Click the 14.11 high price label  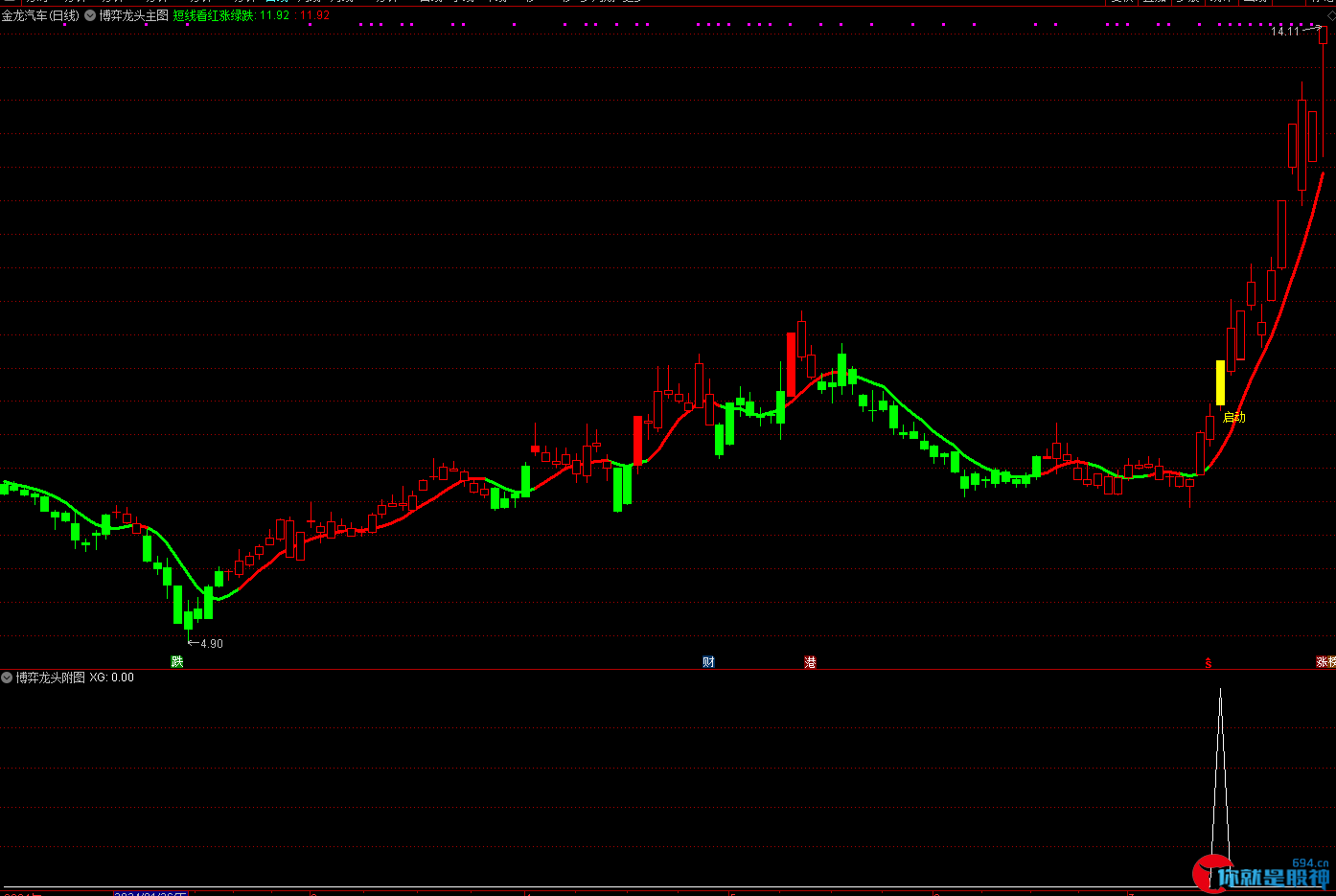[1285, 32]
